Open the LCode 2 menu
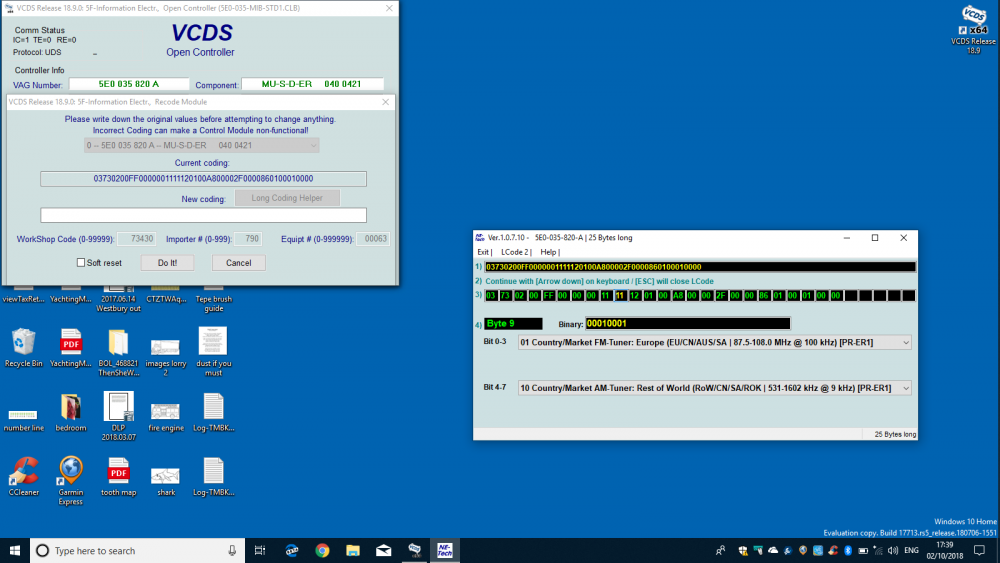 point(515,252)
